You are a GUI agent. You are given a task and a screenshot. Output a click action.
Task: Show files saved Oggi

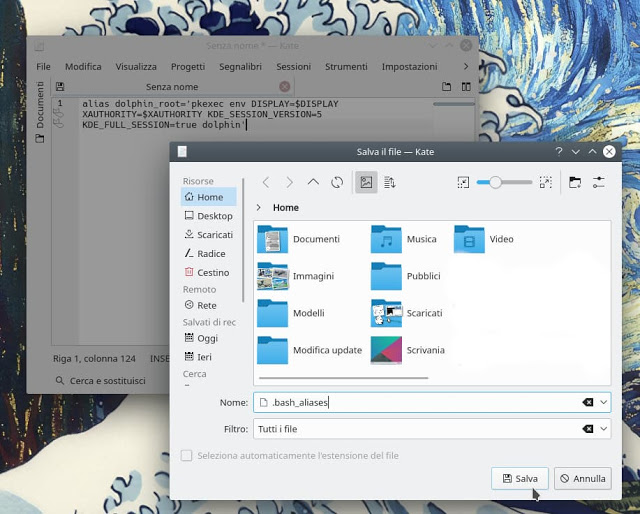point(209,338)
